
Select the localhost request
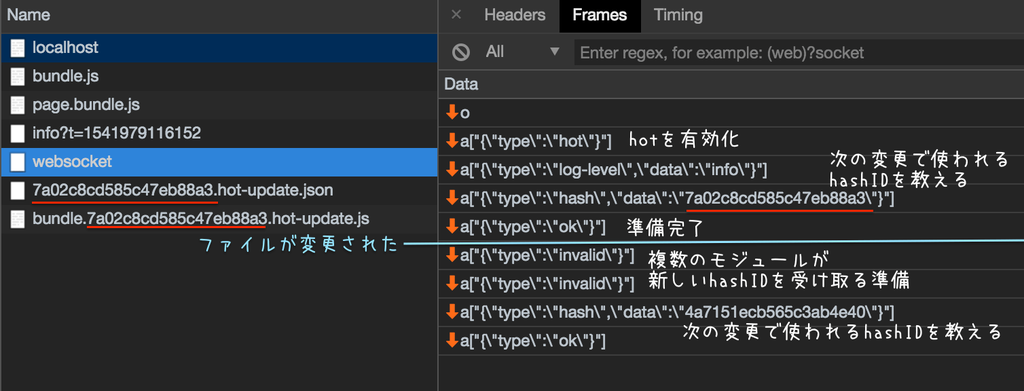[219, 48]
